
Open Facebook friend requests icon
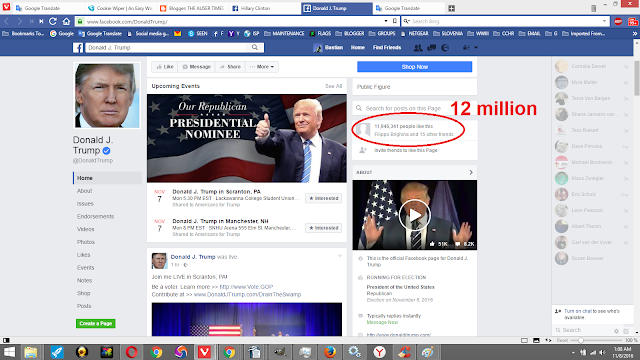tap(418, 48)
